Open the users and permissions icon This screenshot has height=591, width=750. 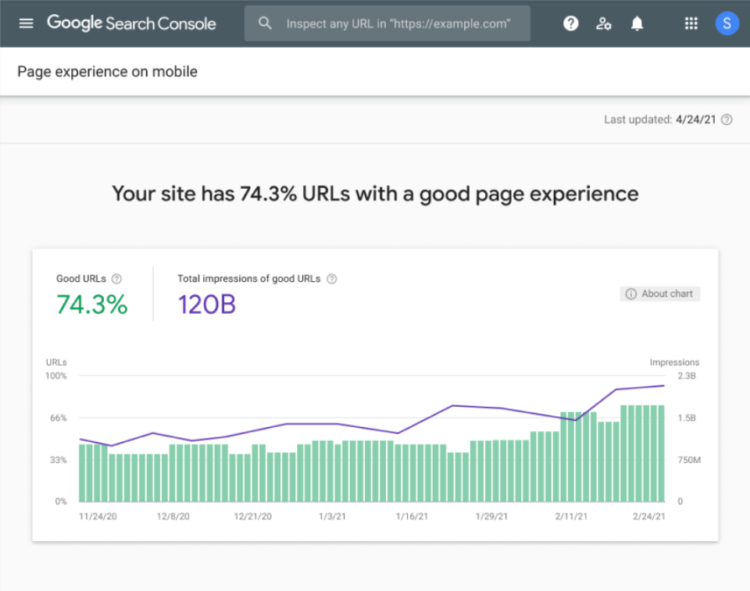pyautogui.click(x=603, y=23)
